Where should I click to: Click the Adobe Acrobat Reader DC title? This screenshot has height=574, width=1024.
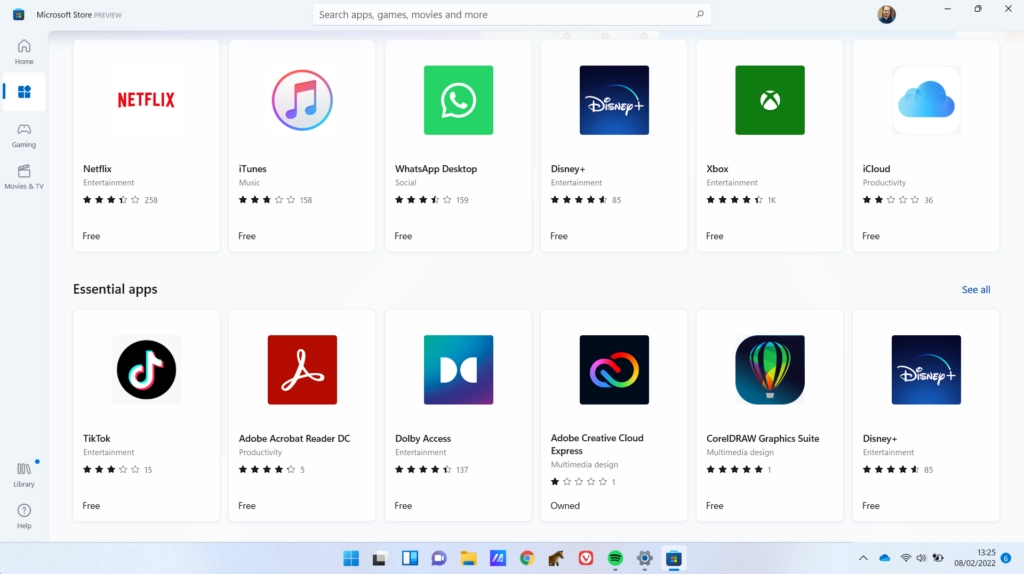click(x=295, y=438)
